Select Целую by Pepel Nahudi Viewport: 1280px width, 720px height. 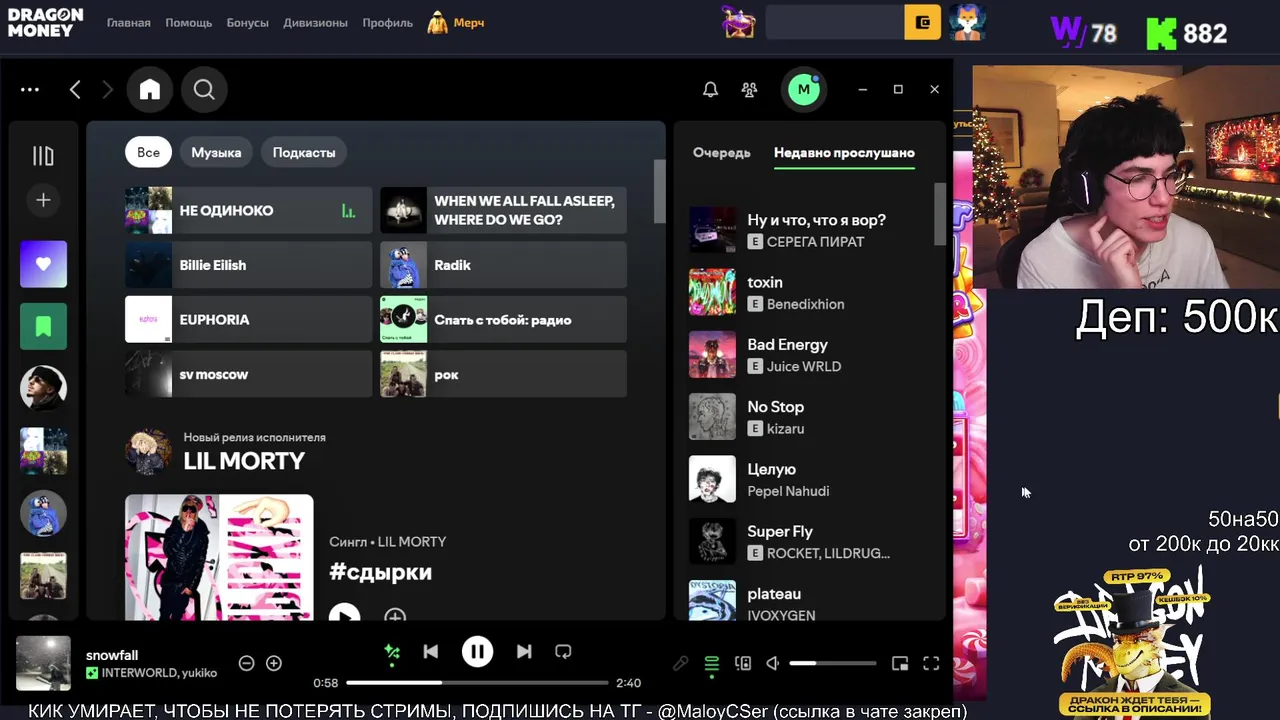click(810, 479)
